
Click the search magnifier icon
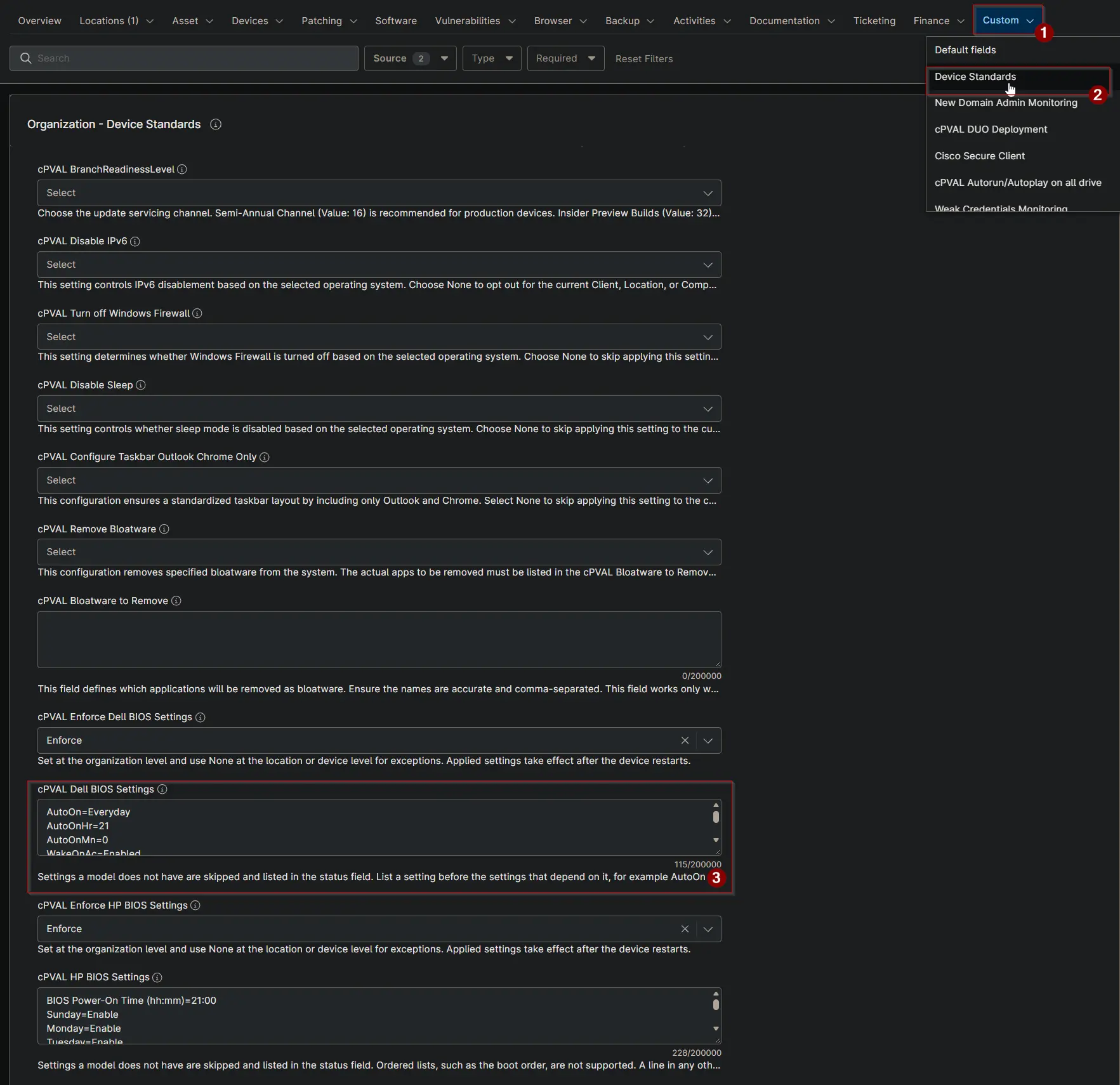coord(26,58)
